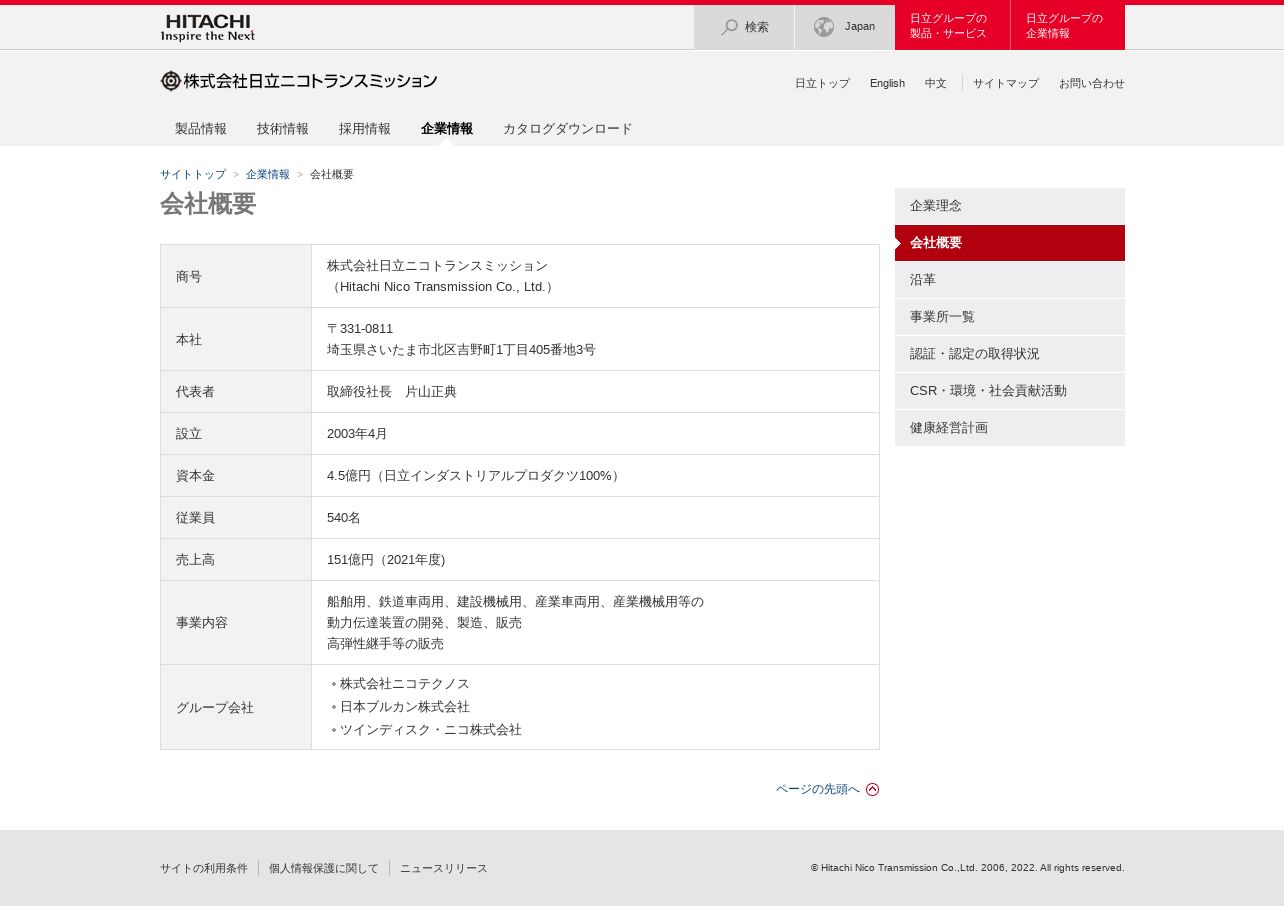Open the サイトマップ page

point(1006,84)
